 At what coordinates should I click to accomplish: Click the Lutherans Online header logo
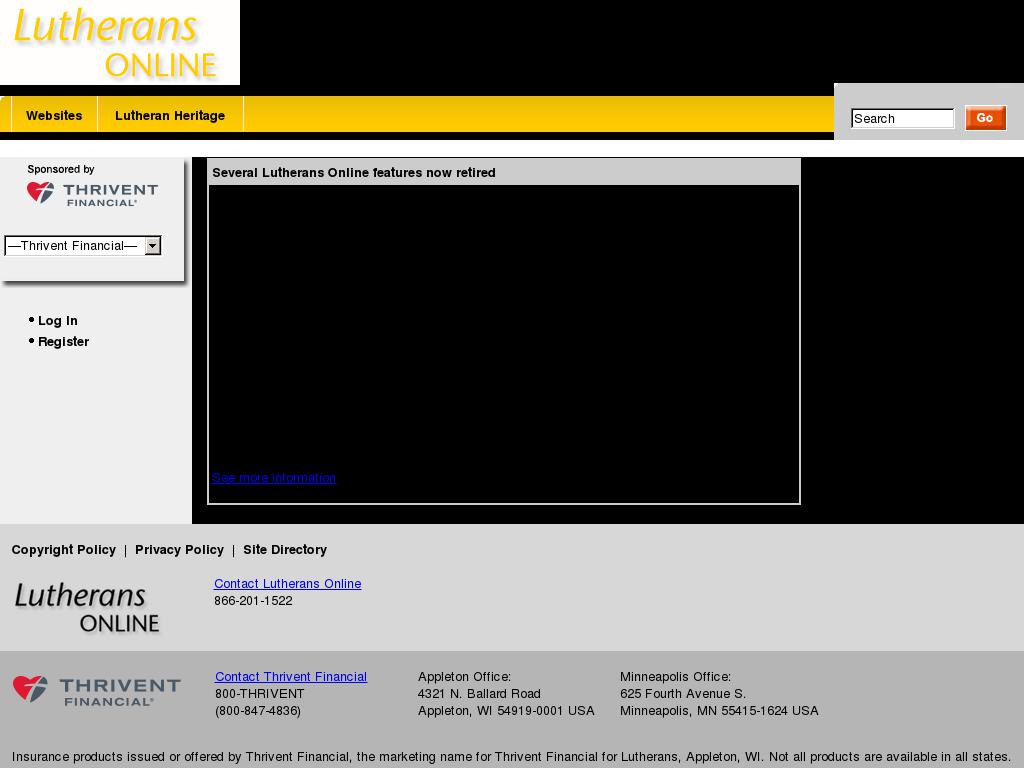(120, 42)
